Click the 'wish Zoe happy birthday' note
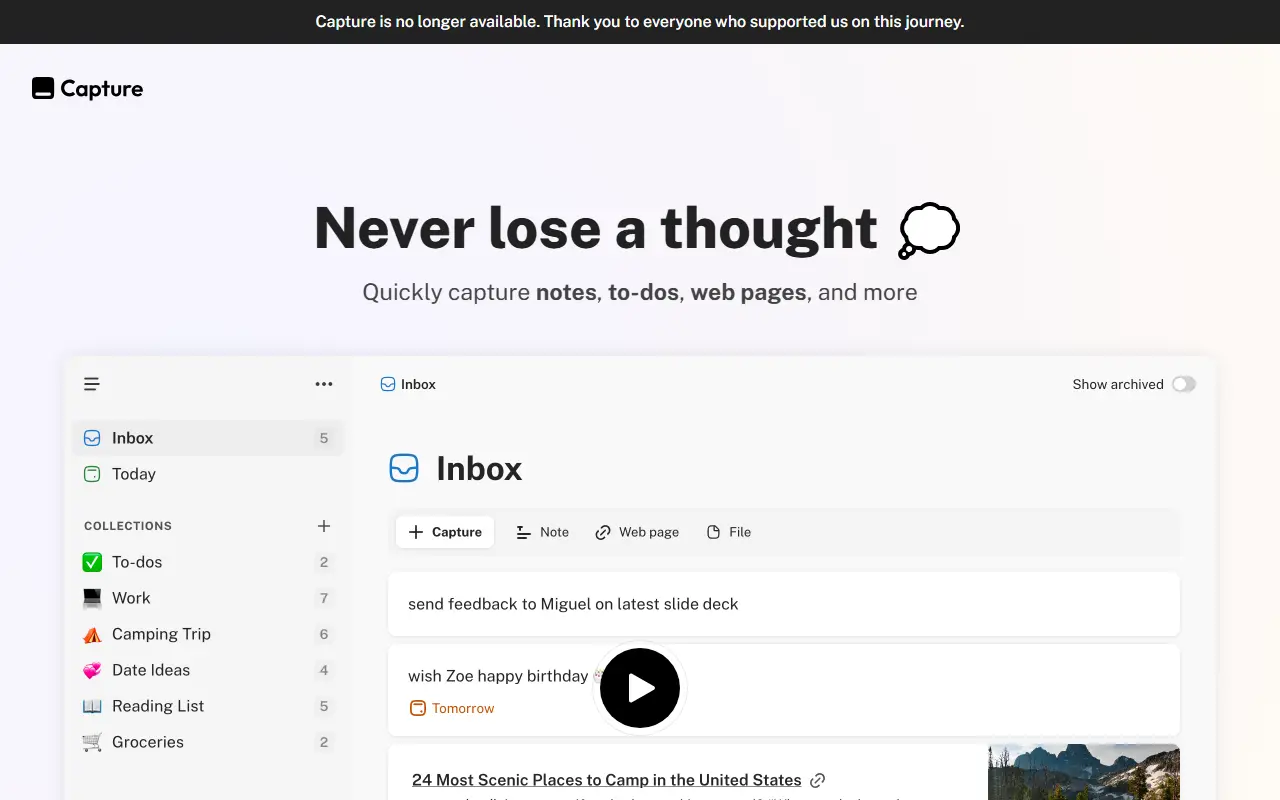This screenshot has width=1280, height=800. [784, 690]
